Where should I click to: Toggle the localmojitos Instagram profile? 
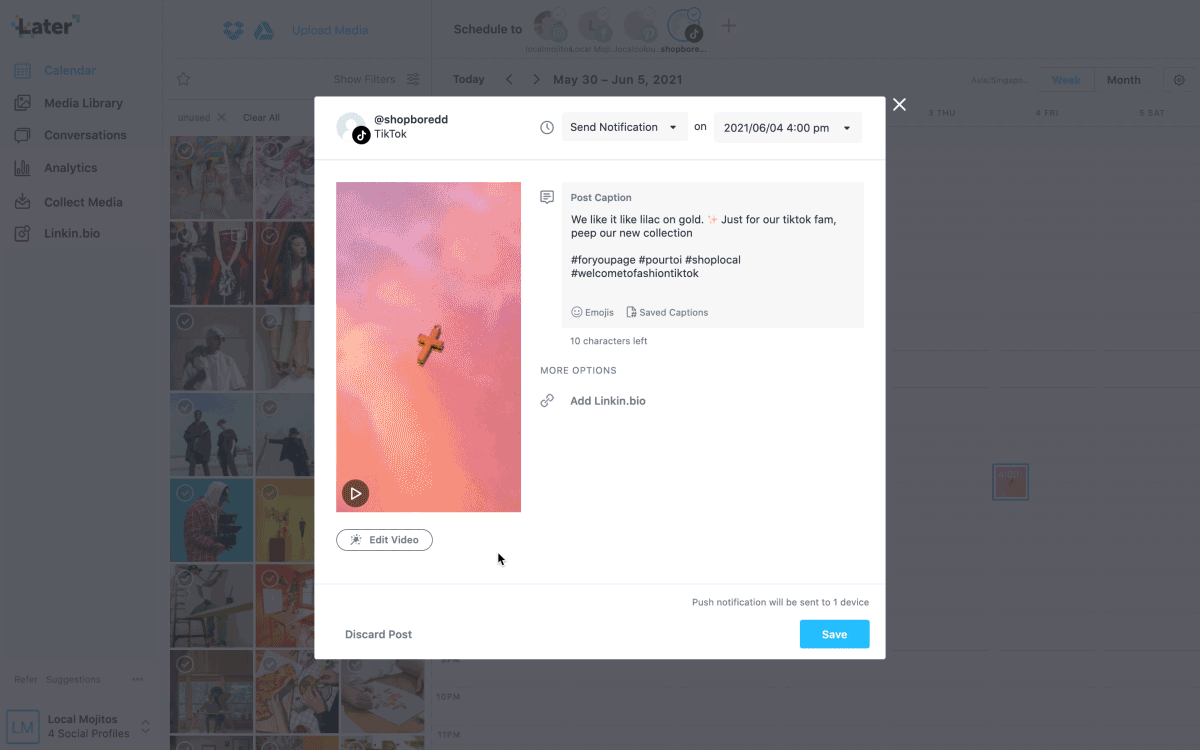click(550, 27)
